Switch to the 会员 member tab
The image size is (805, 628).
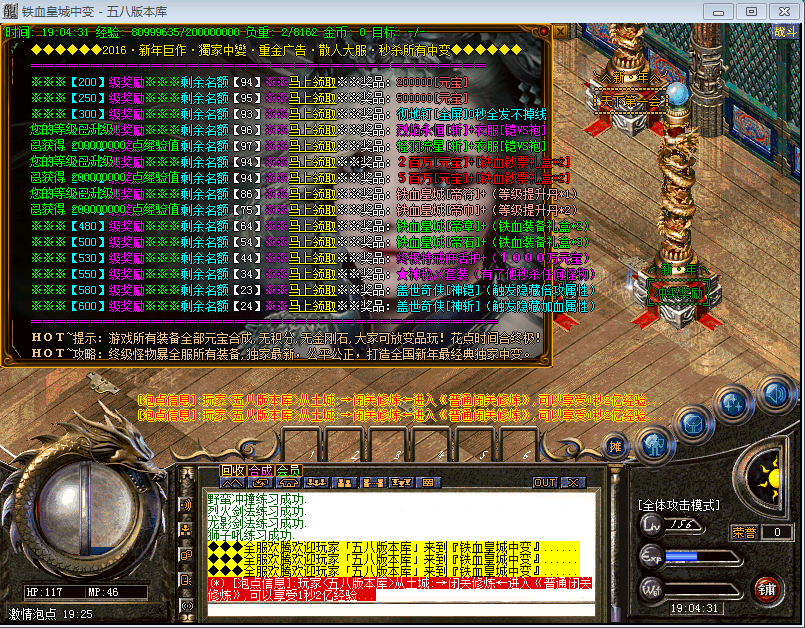pos(288,470)
